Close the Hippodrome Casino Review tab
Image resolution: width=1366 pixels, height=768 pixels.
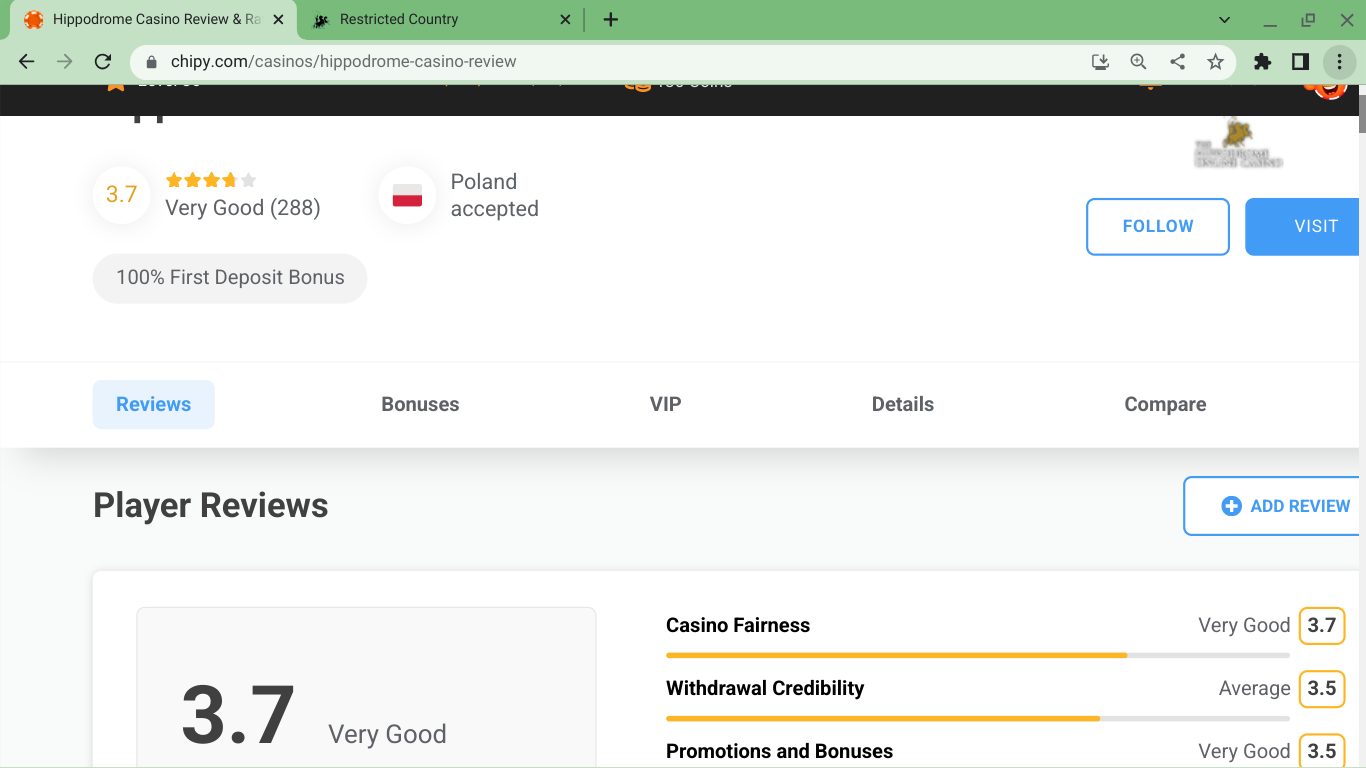point(277,20)
